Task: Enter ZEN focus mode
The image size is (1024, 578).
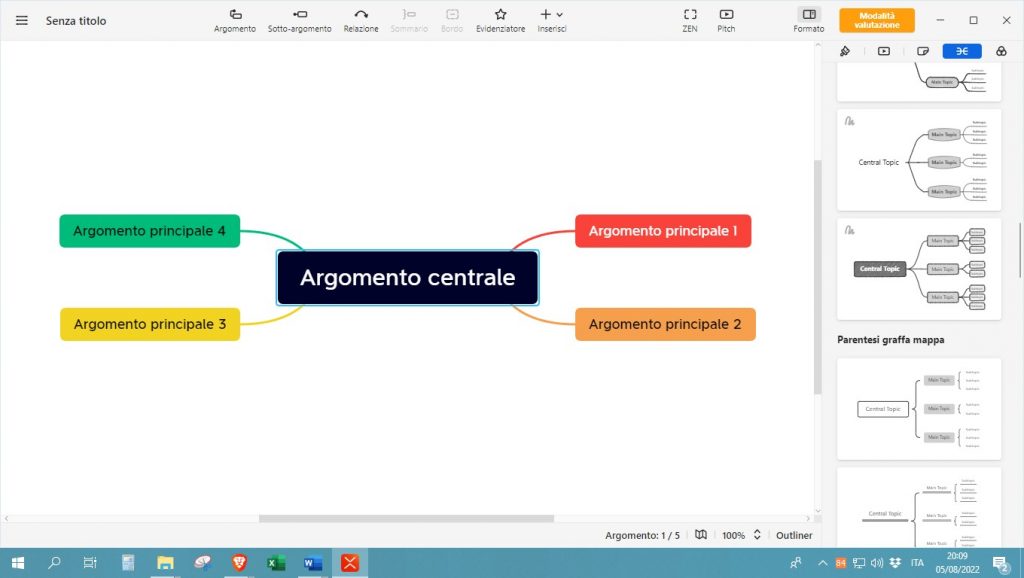Action: tap(690, 20)
